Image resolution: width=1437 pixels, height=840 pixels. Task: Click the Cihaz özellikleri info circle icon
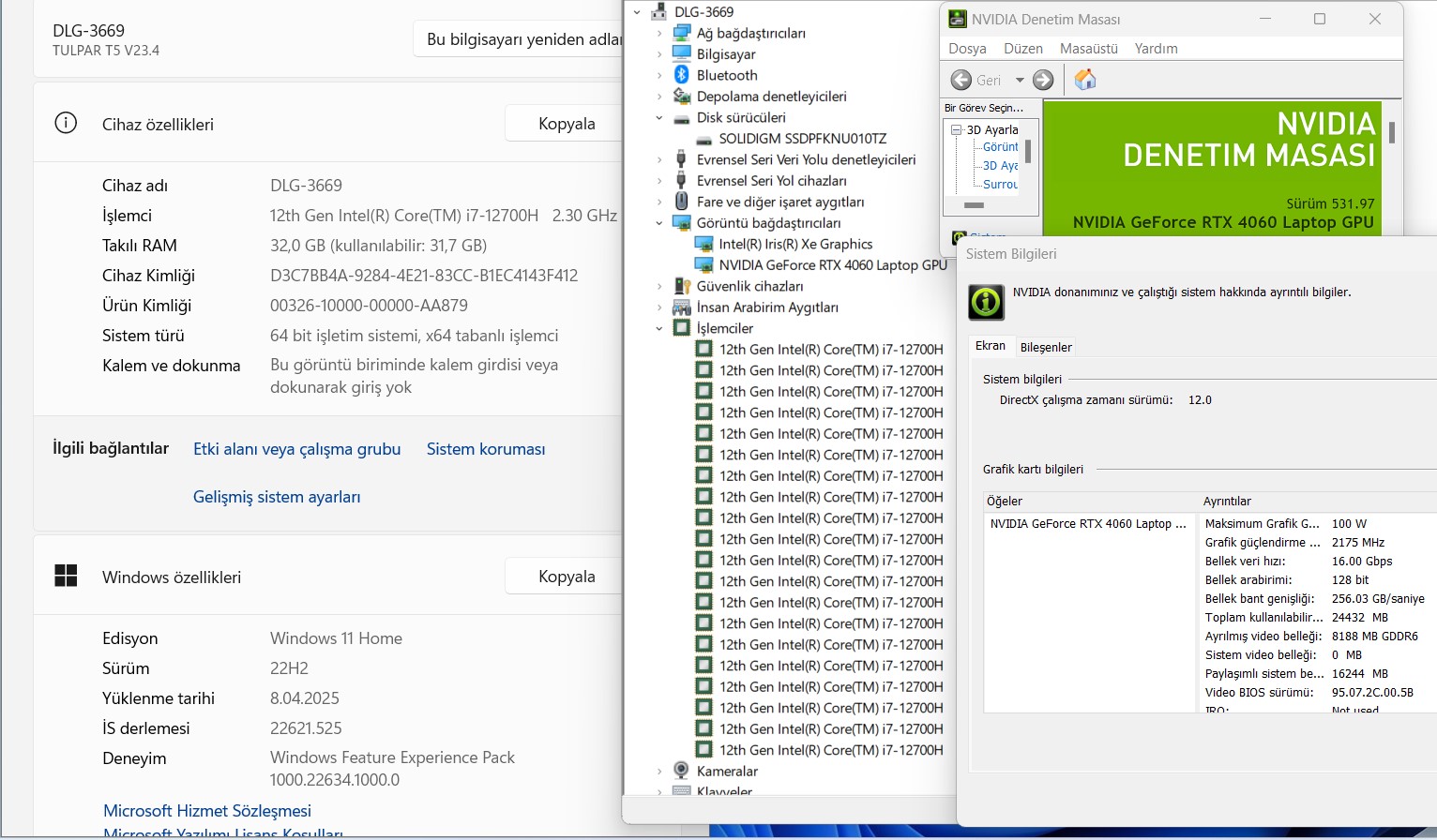[66, 123]
